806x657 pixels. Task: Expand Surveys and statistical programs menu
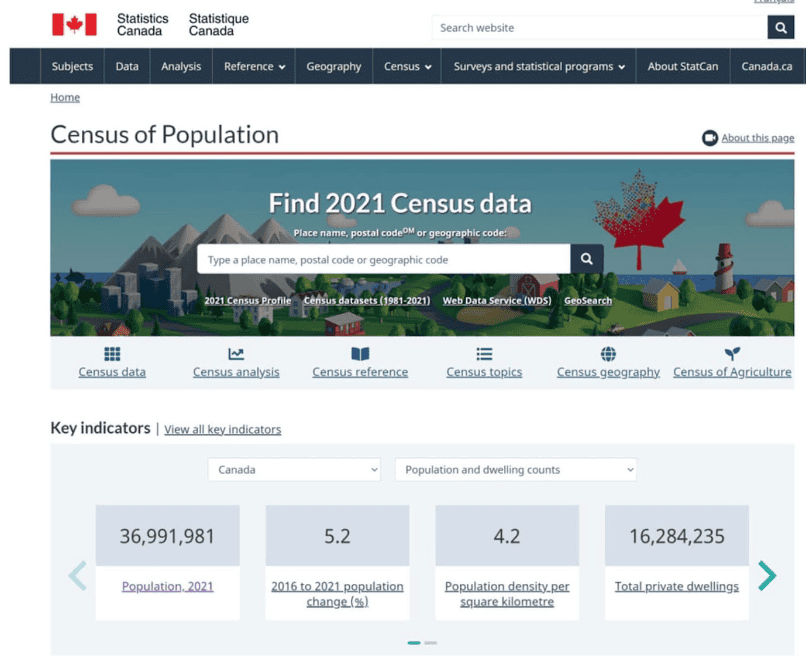click(x=539, y=66)
